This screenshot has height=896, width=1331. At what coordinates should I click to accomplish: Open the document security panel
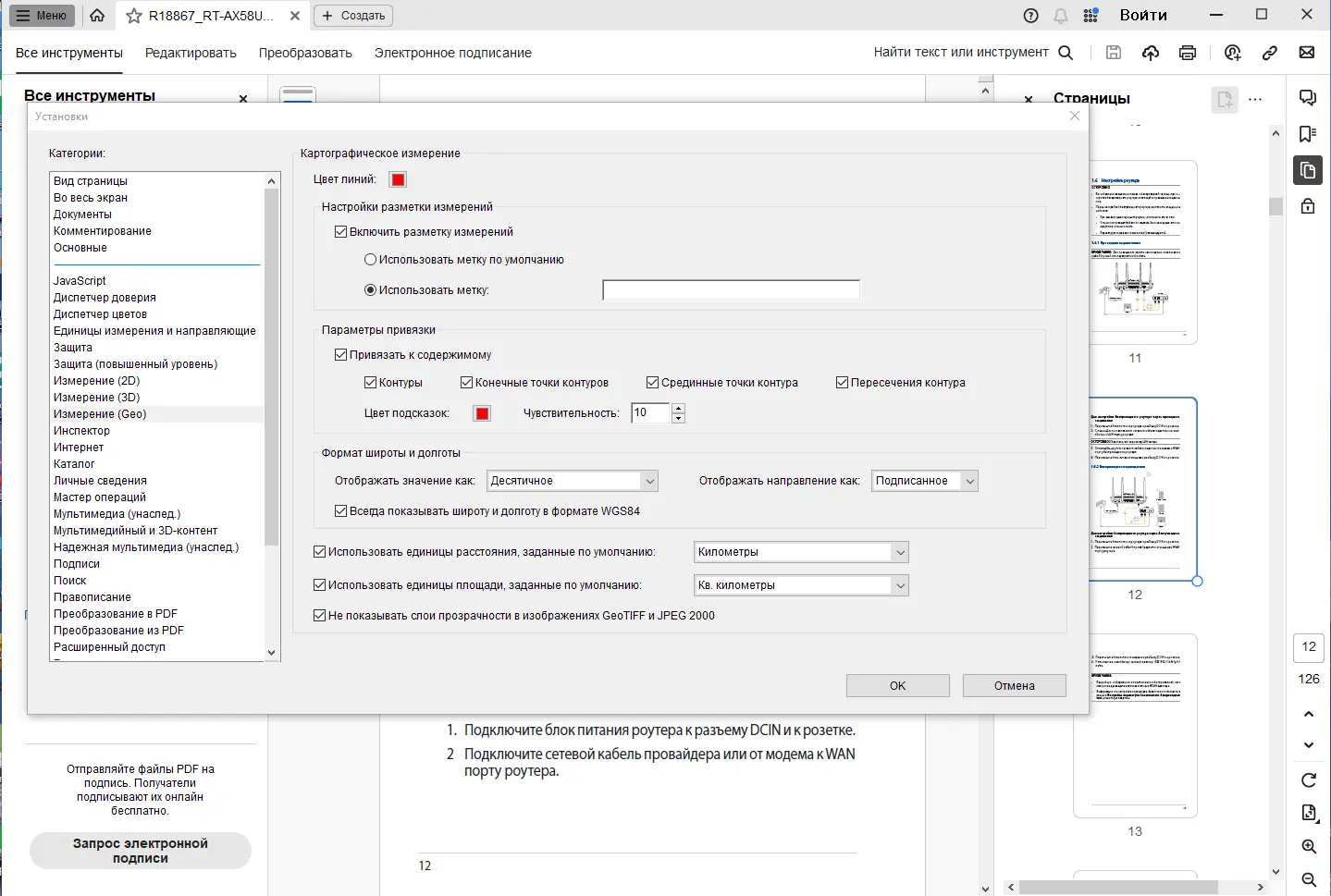click(1308, 205)
